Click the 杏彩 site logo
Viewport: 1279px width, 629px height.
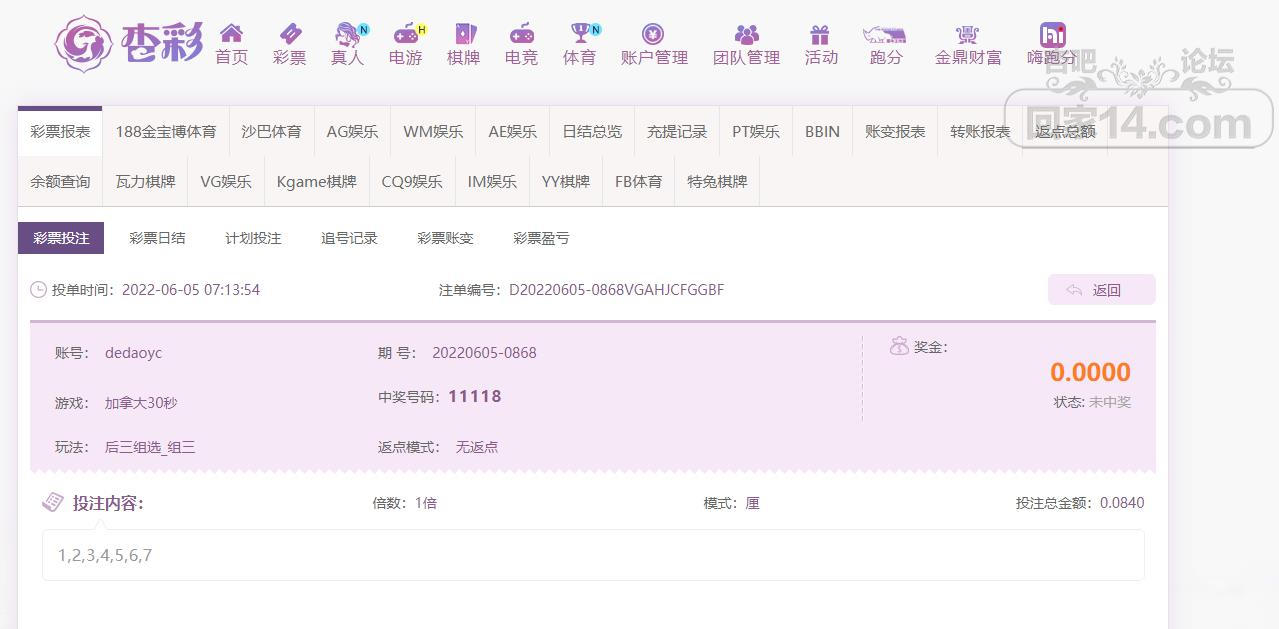coord(128,43)
